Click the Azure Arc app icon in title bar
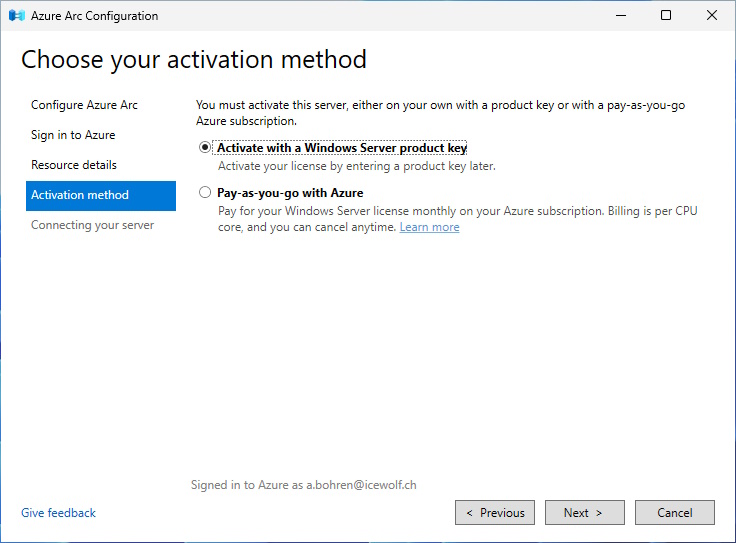The height and width of the screenshot is (543, 736). pos(16,15)
